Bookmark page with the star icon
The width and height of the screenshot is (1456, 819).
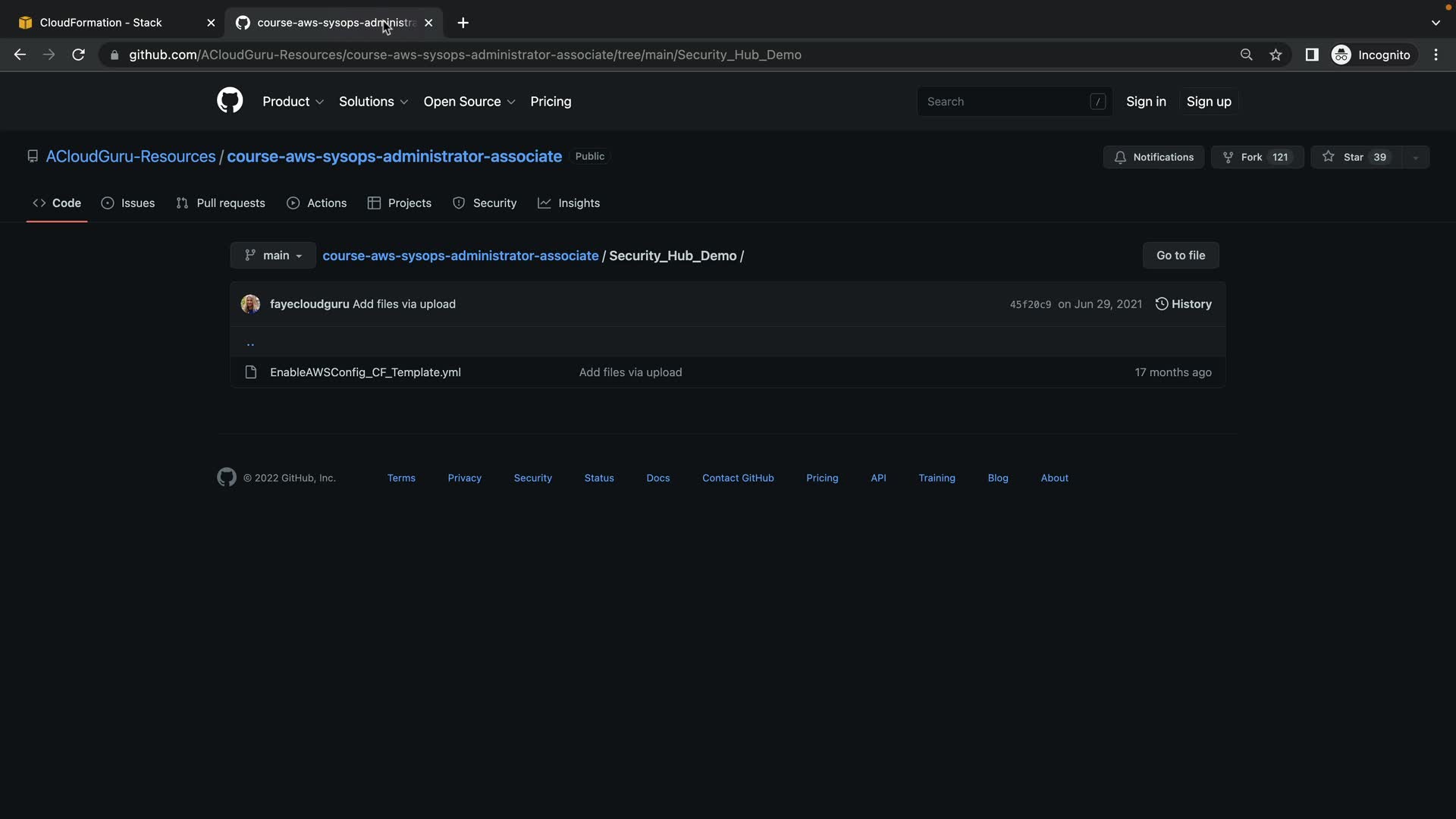point(1276,55)
